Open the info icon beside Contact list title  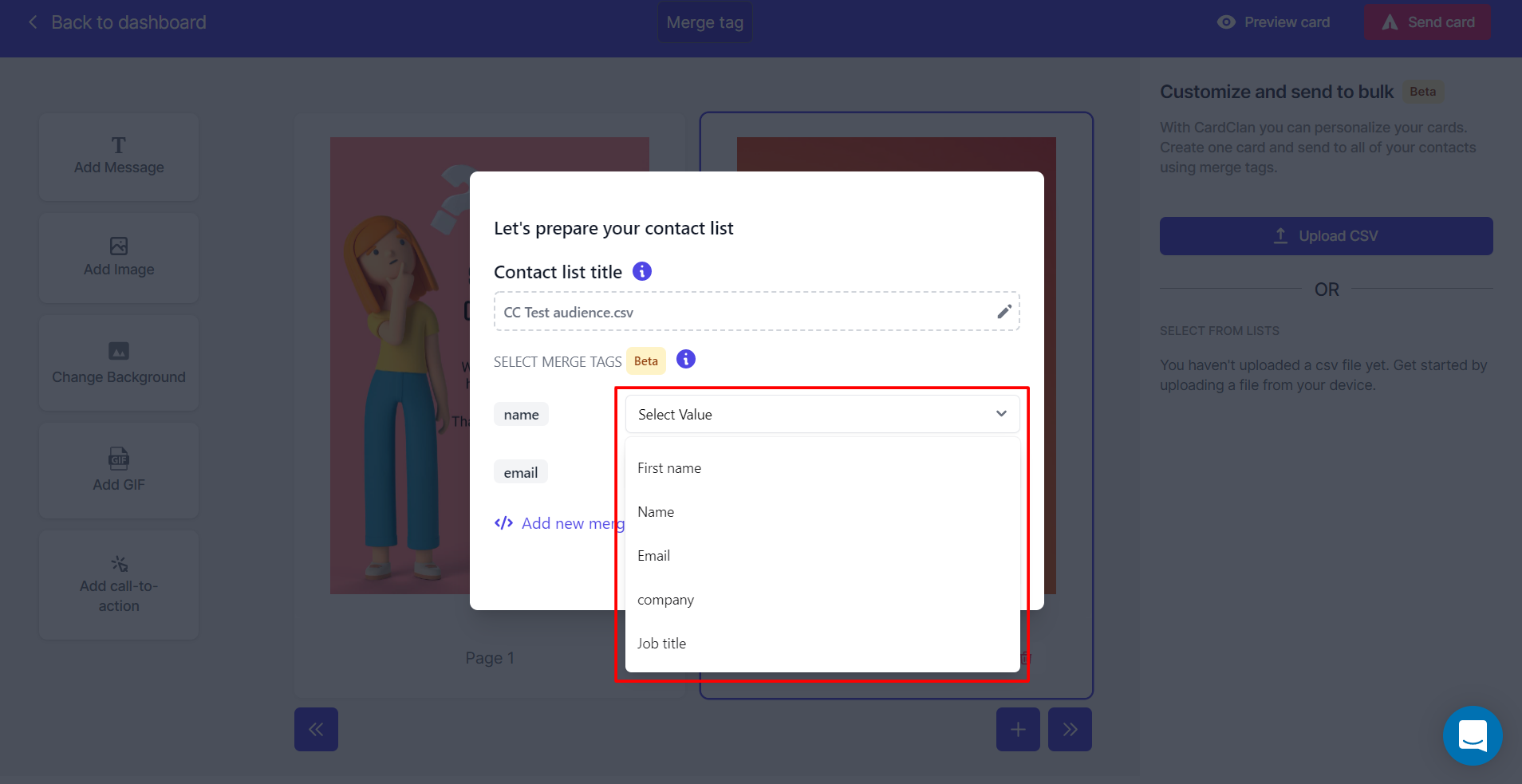pyautogui.click(x=642, y=271)
